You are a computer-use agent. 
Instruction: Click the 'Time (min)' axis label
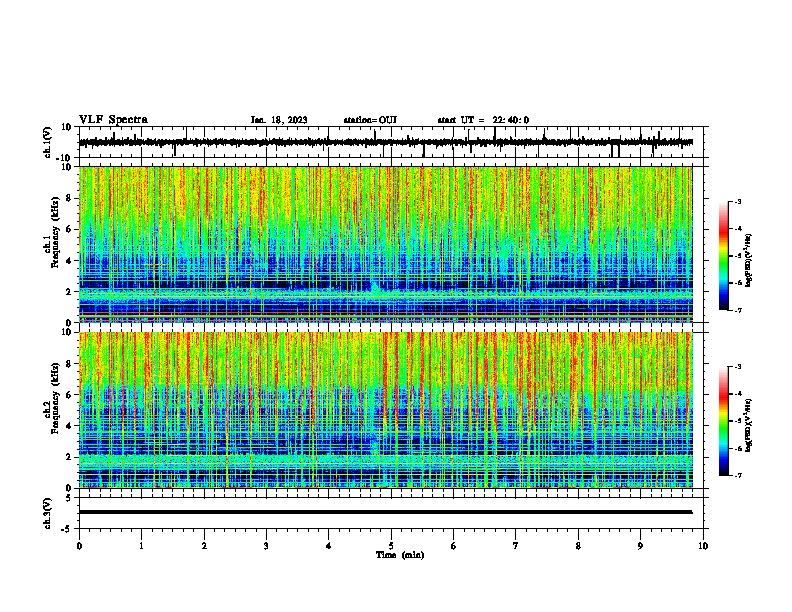click(400, 555)
